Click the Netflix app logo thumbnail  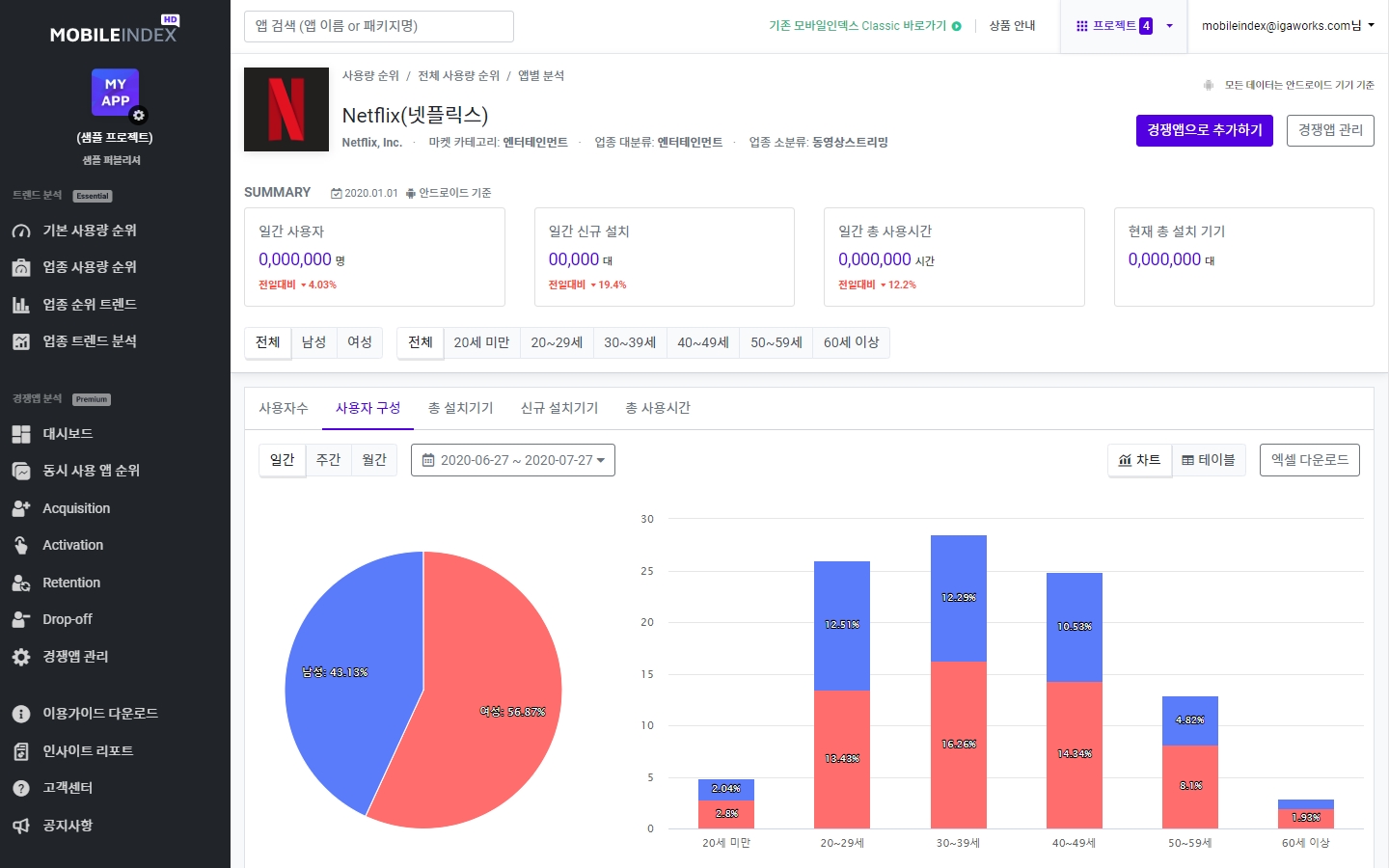click(286, 109)
